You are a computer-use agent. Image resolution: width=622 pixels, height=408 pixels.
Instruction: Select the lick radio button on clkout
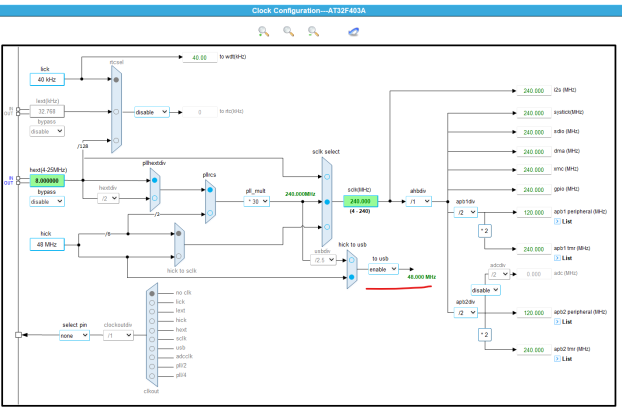click(x=151, y=301)
